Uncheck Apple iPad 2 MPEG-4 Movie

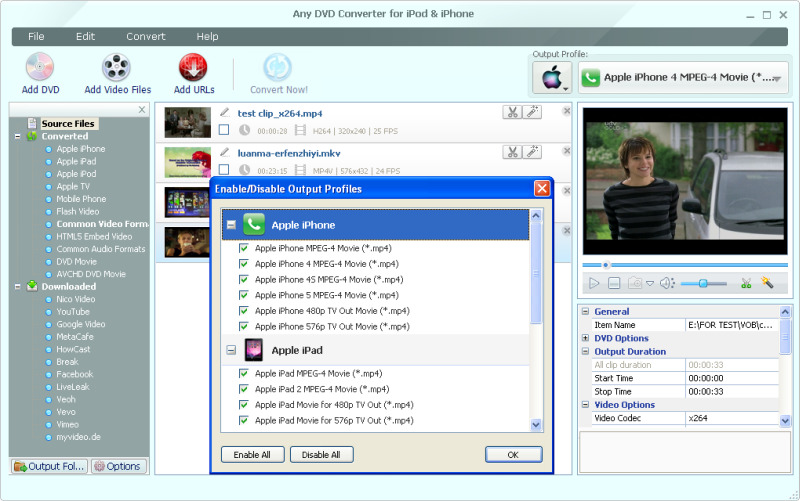[x=243, y=389]
